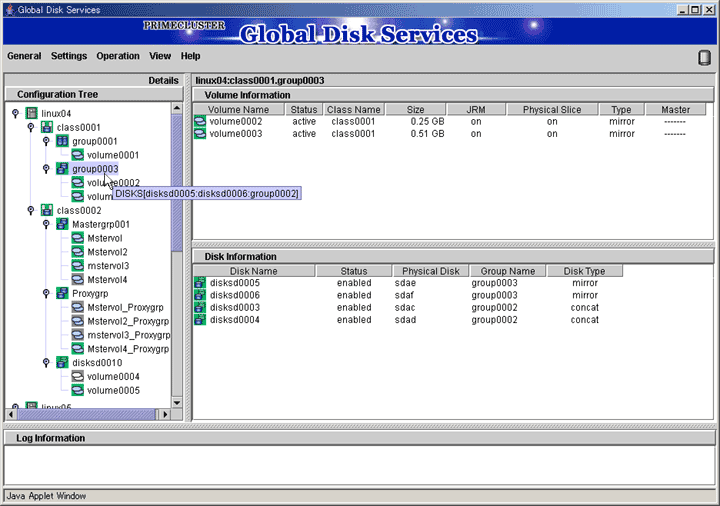Collapse the Mastergrp001 tree node
Image resolution: width=720 pixels, height=506 pixels.
click(x=46, y=224)
